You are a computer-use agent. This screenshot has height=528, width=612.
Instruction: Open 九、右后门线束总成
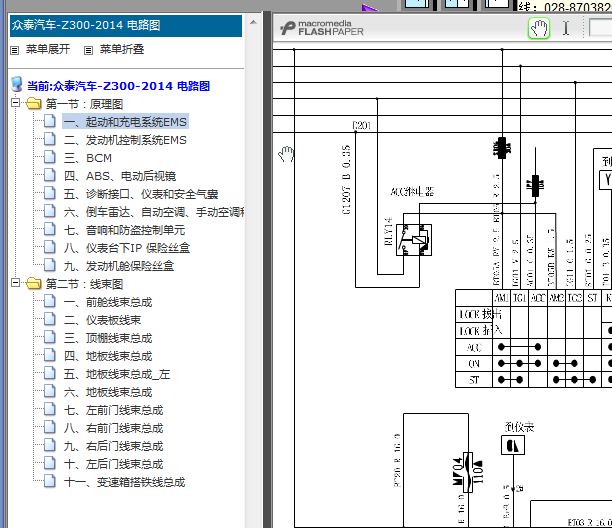coord(113,446)
